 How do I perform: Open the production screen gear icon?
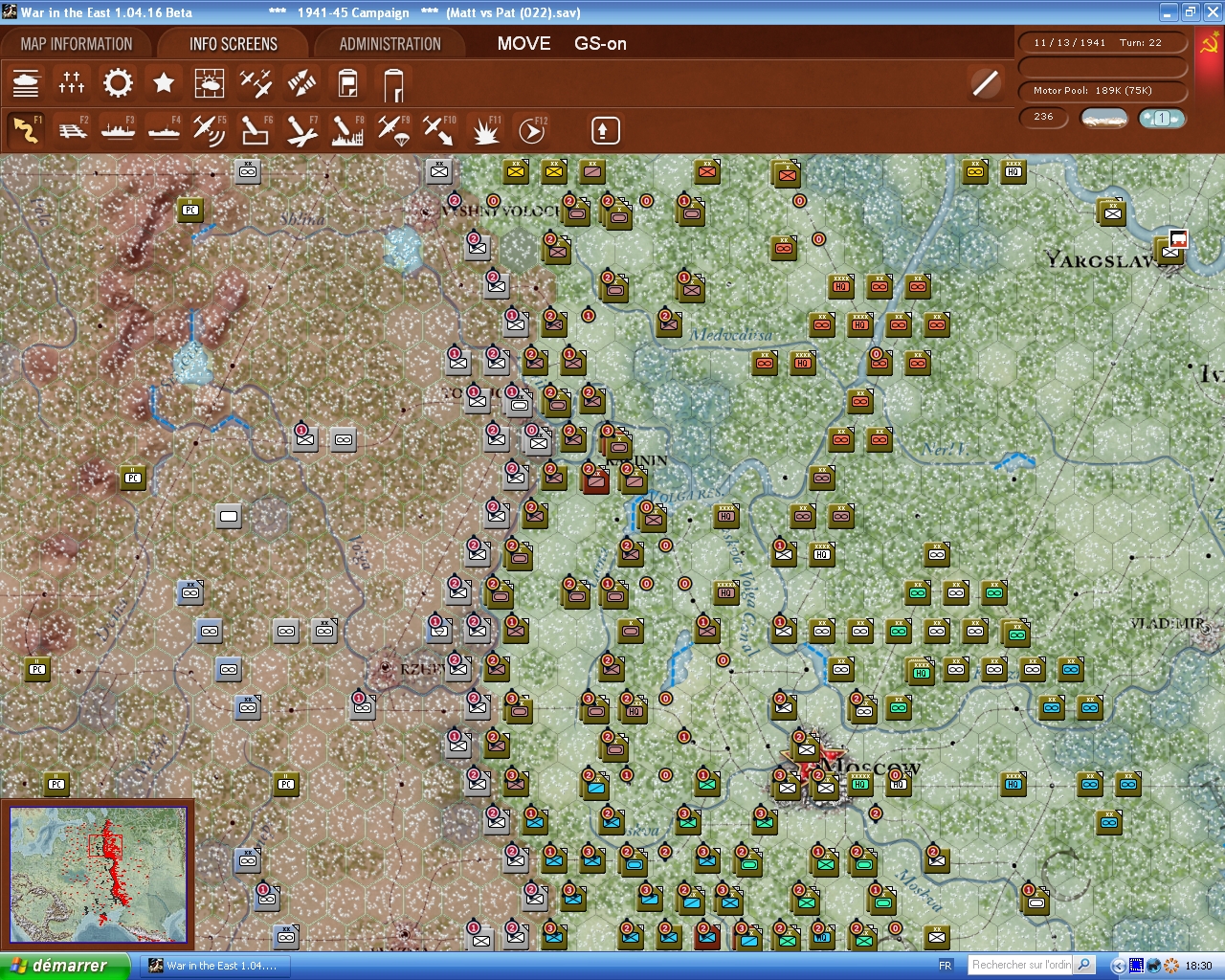118,83
